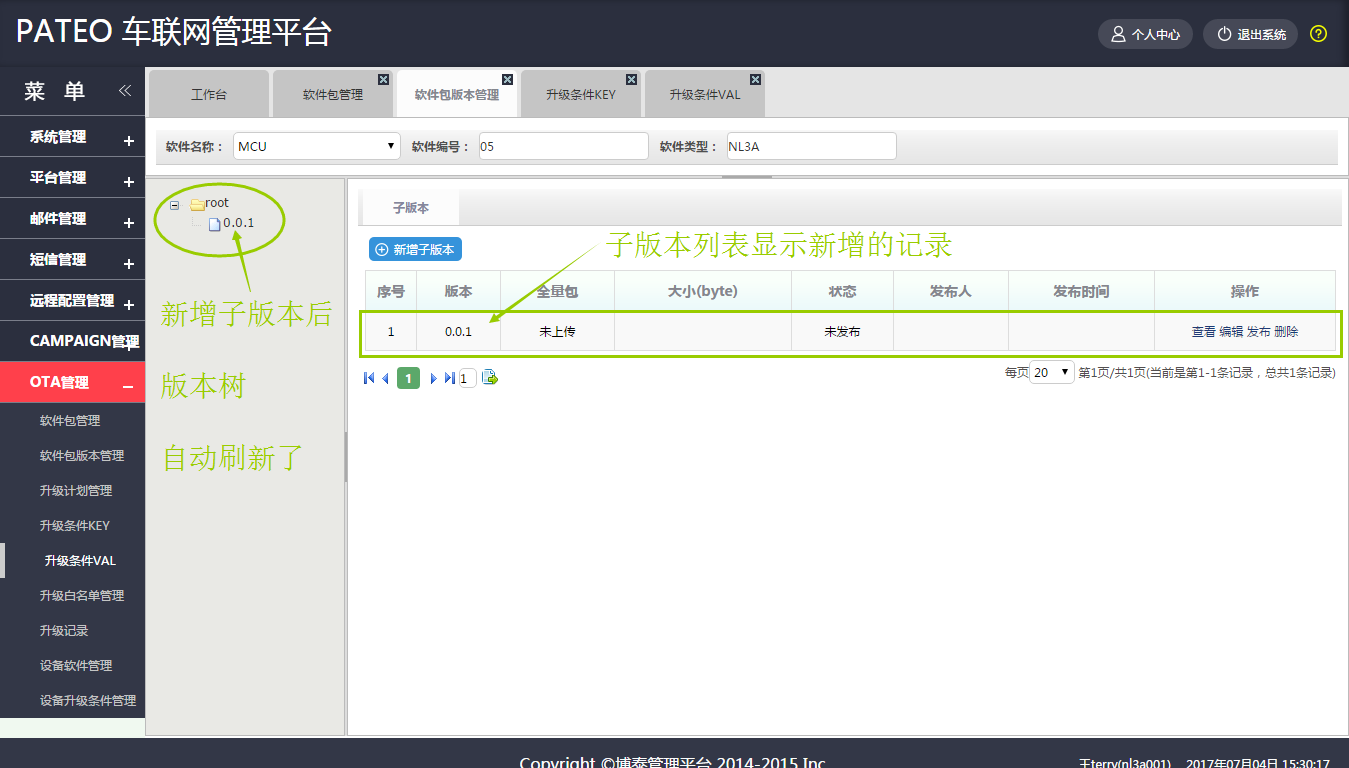Open 升级条件KEY in the sidebar

(x=75, y=526)
